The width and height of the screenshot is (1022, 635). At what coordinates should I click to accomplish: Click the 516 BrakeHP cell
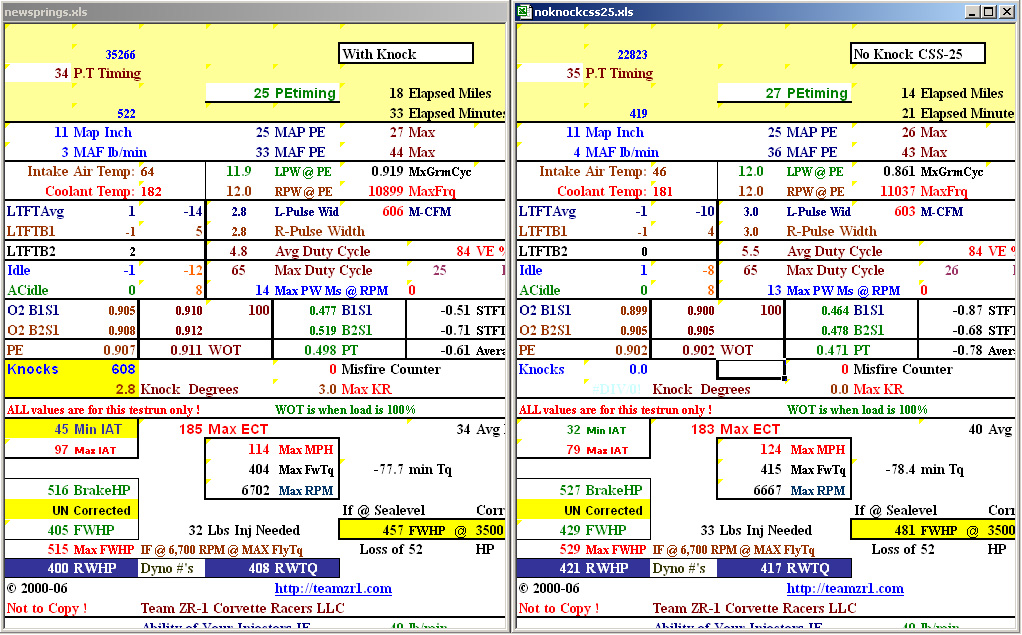click(x=71, y=490)
